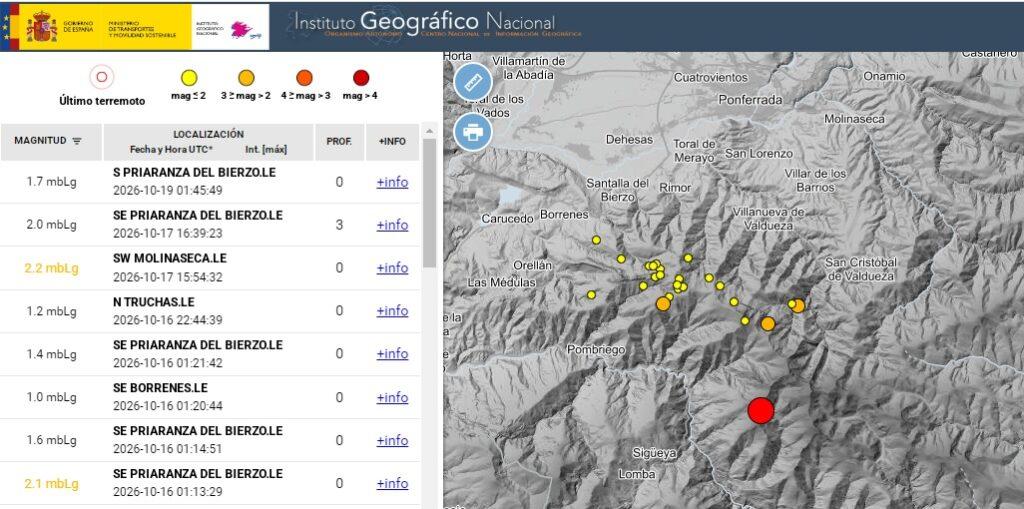
Task: Open +info for 2.1 mbLg earthquake at 01:13:29
Action: tap(392, 484)
